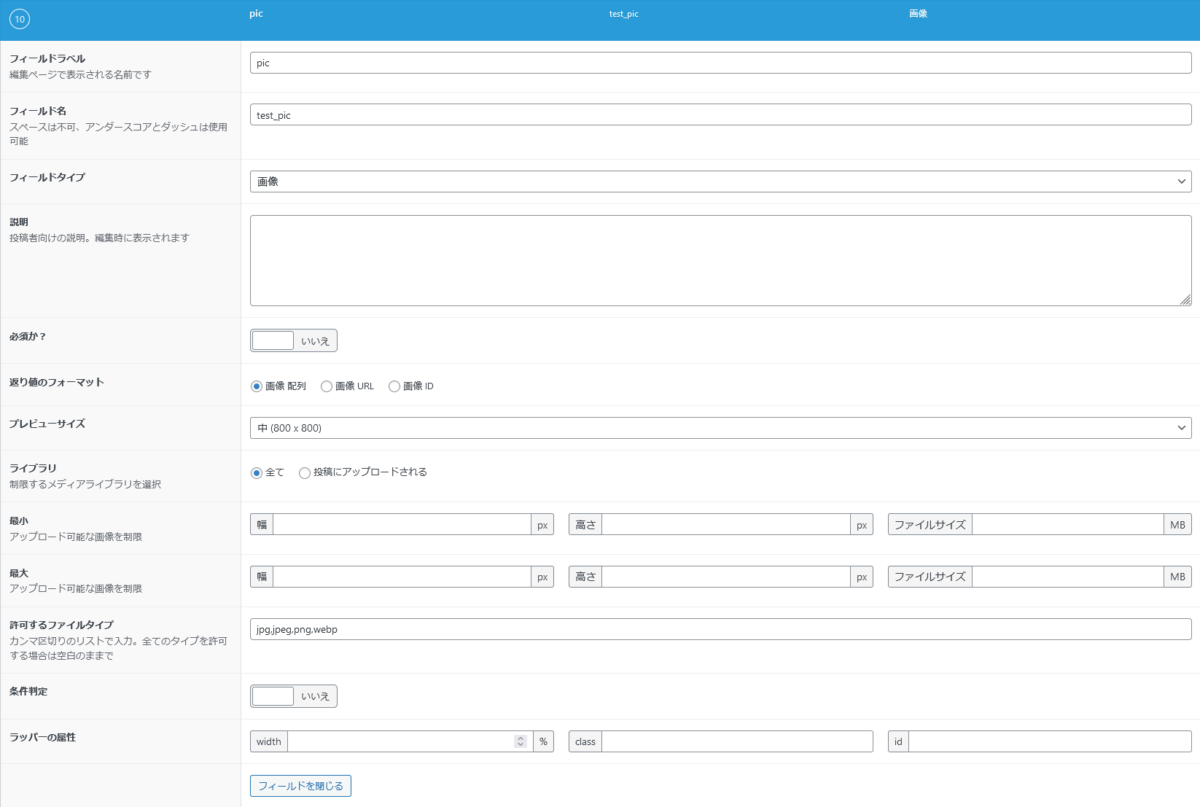Open the プレビューサイズ dropdown showing 中 (800 x 800)

pyautogui.click(x=720, y=428)
